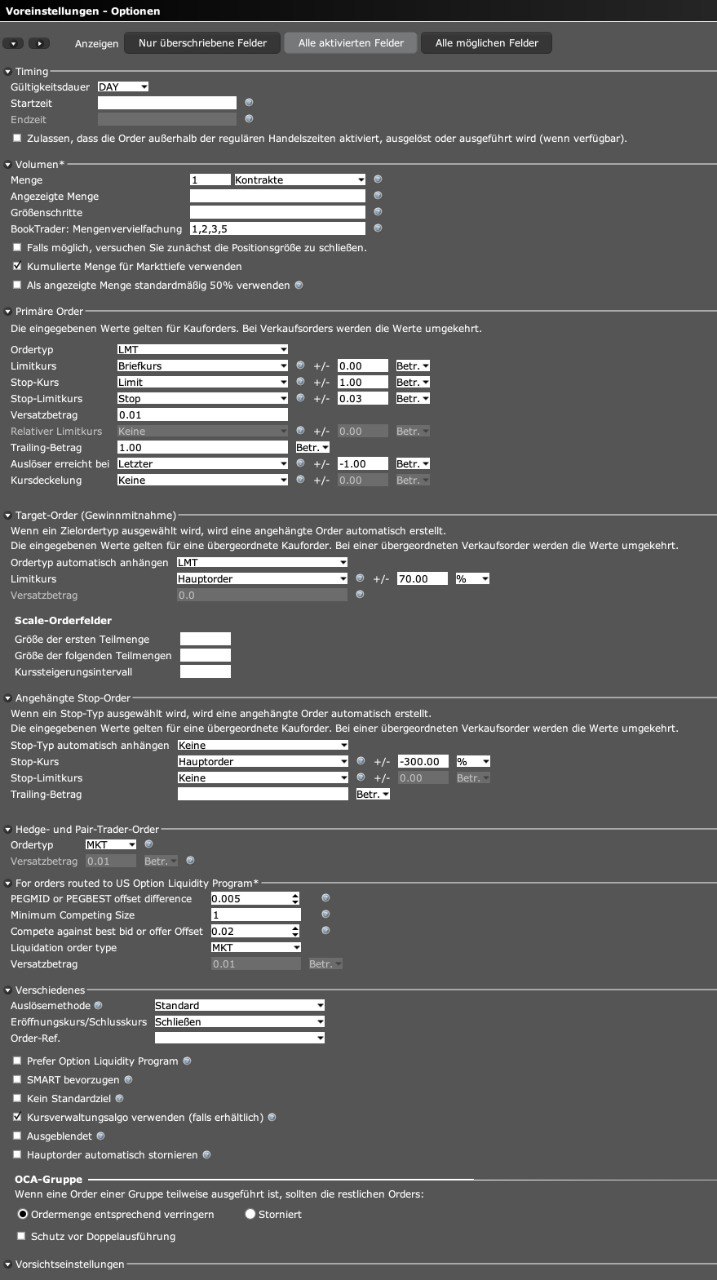Viewport: 717px width, 1280px height.
Task: Click the info icon next to Startzeit
Action: point(249,103)
